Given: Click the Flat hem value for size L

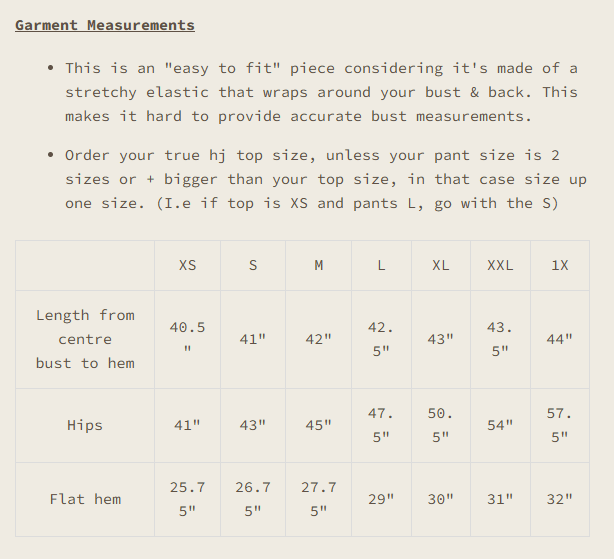Looking at the screenshot, I should pyautogui.click(x=381, y=499).
